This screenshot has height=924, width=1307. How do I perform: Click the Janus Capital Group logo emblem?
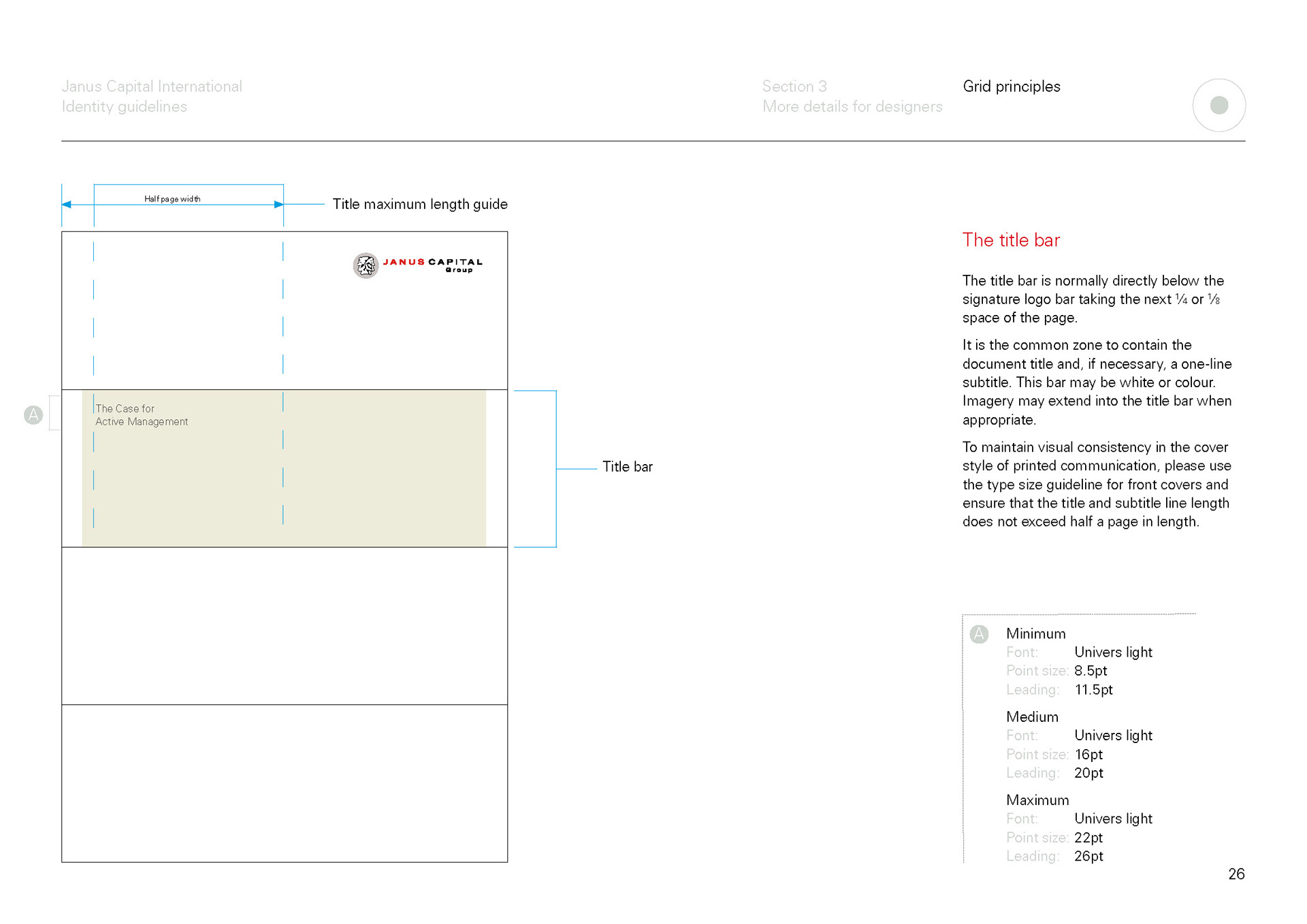(x=366, y=265)
